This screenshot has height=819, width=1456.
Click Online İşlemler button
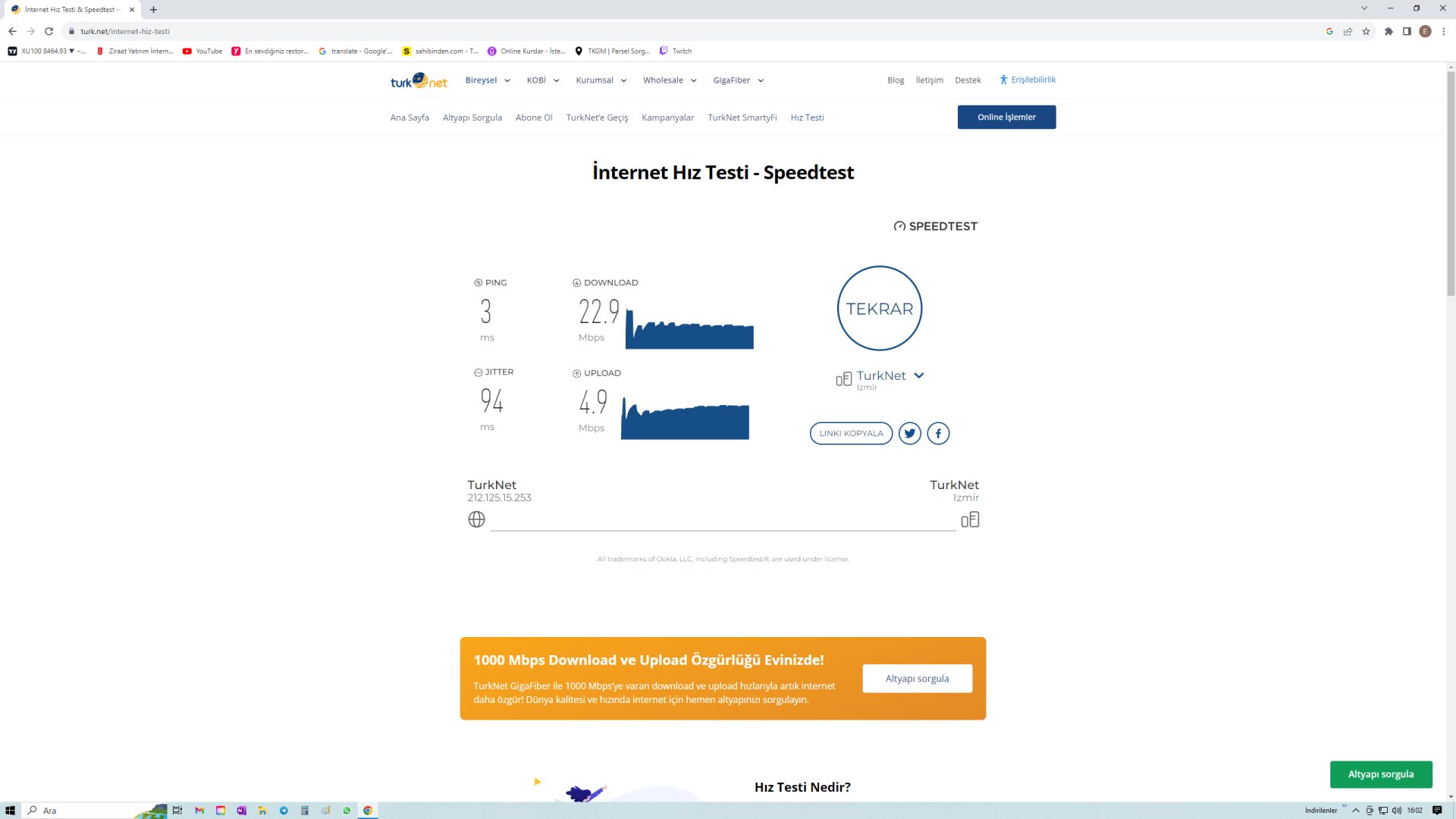tap(1006, 118)
